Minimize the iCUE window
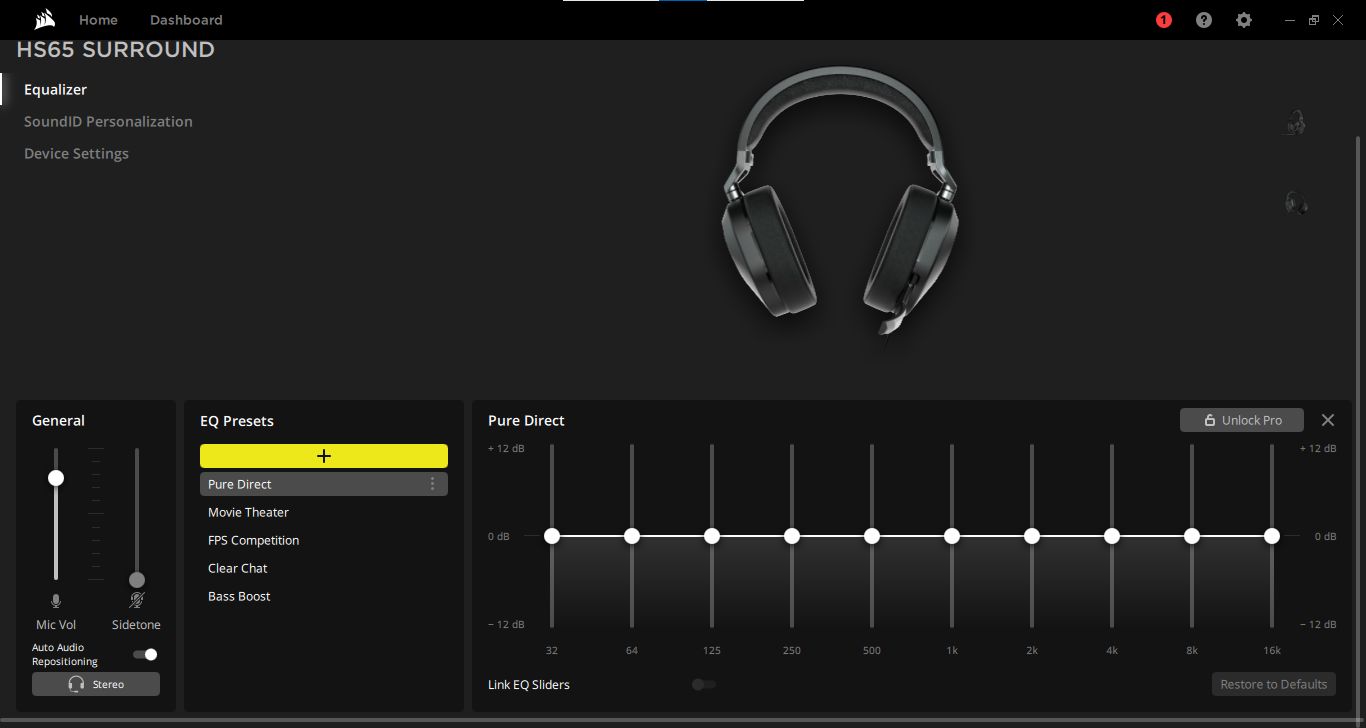 (x=1290, y=20)
